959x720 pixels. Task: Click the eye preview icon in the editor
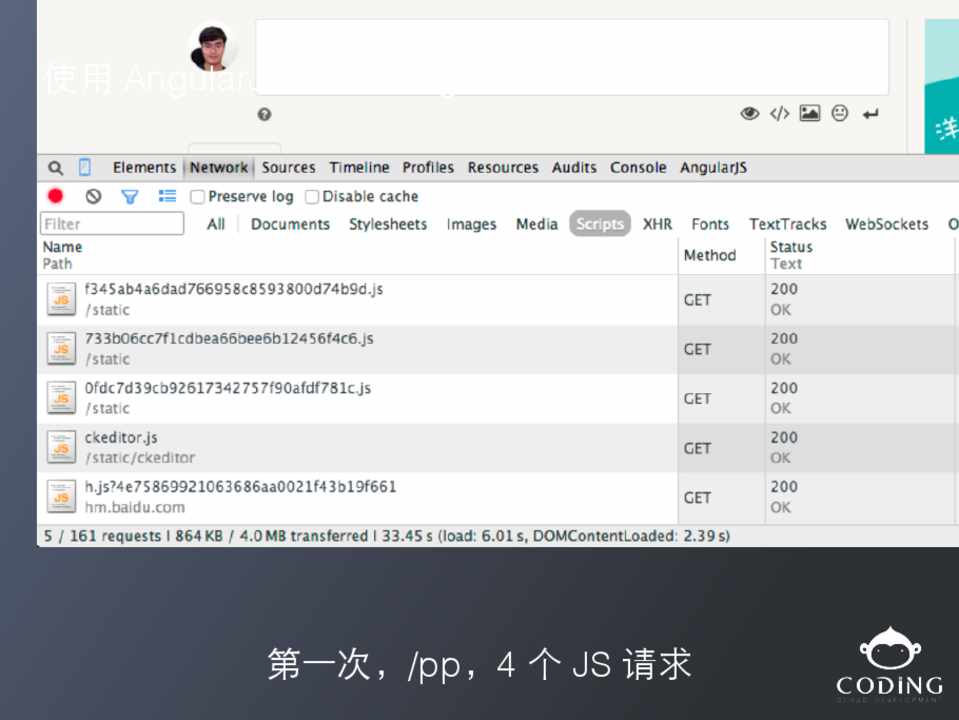click(x=749, y=114)
